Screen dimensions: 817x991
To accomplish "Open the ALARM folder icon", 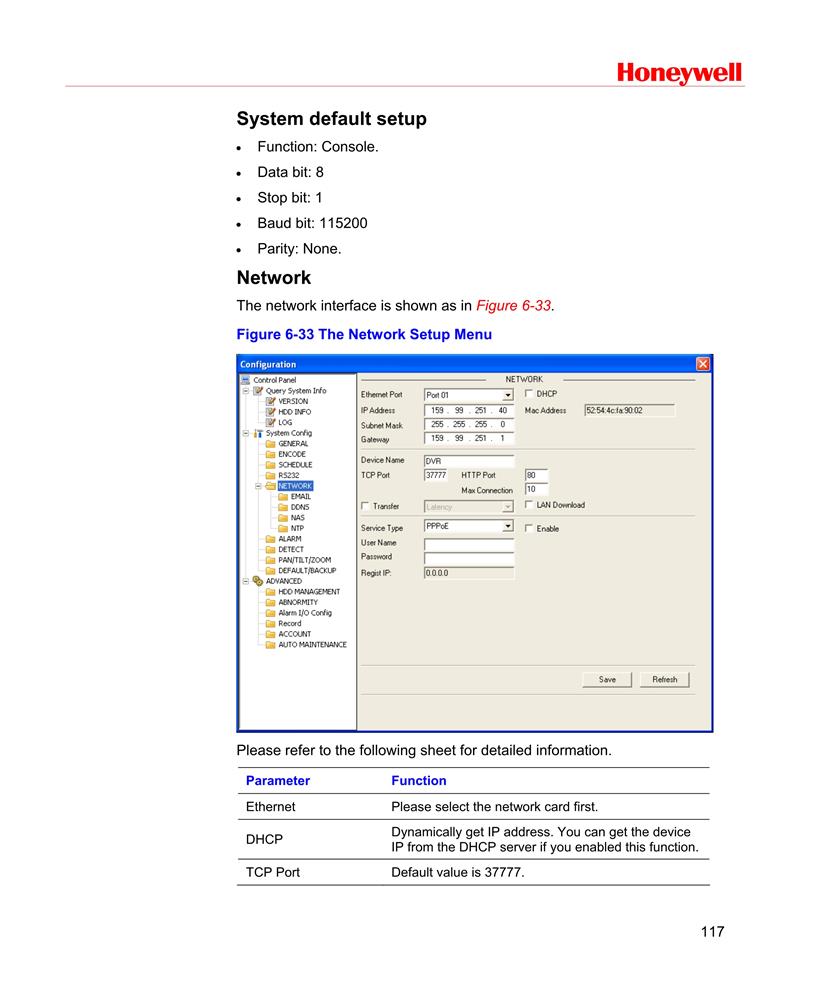I will [270, 539].
